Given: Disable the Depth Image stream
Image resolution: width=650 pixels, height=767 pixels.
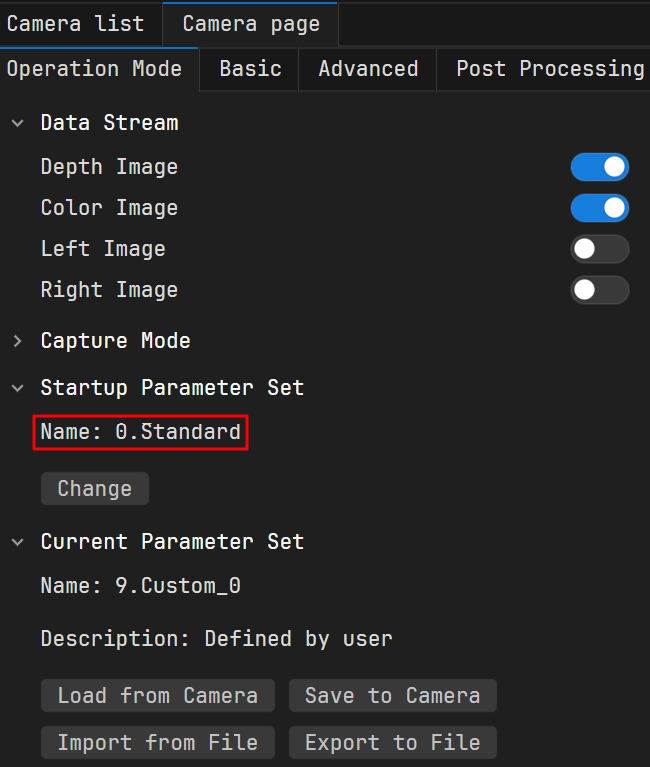Looking at the screenshot, I should coord(599,167).
